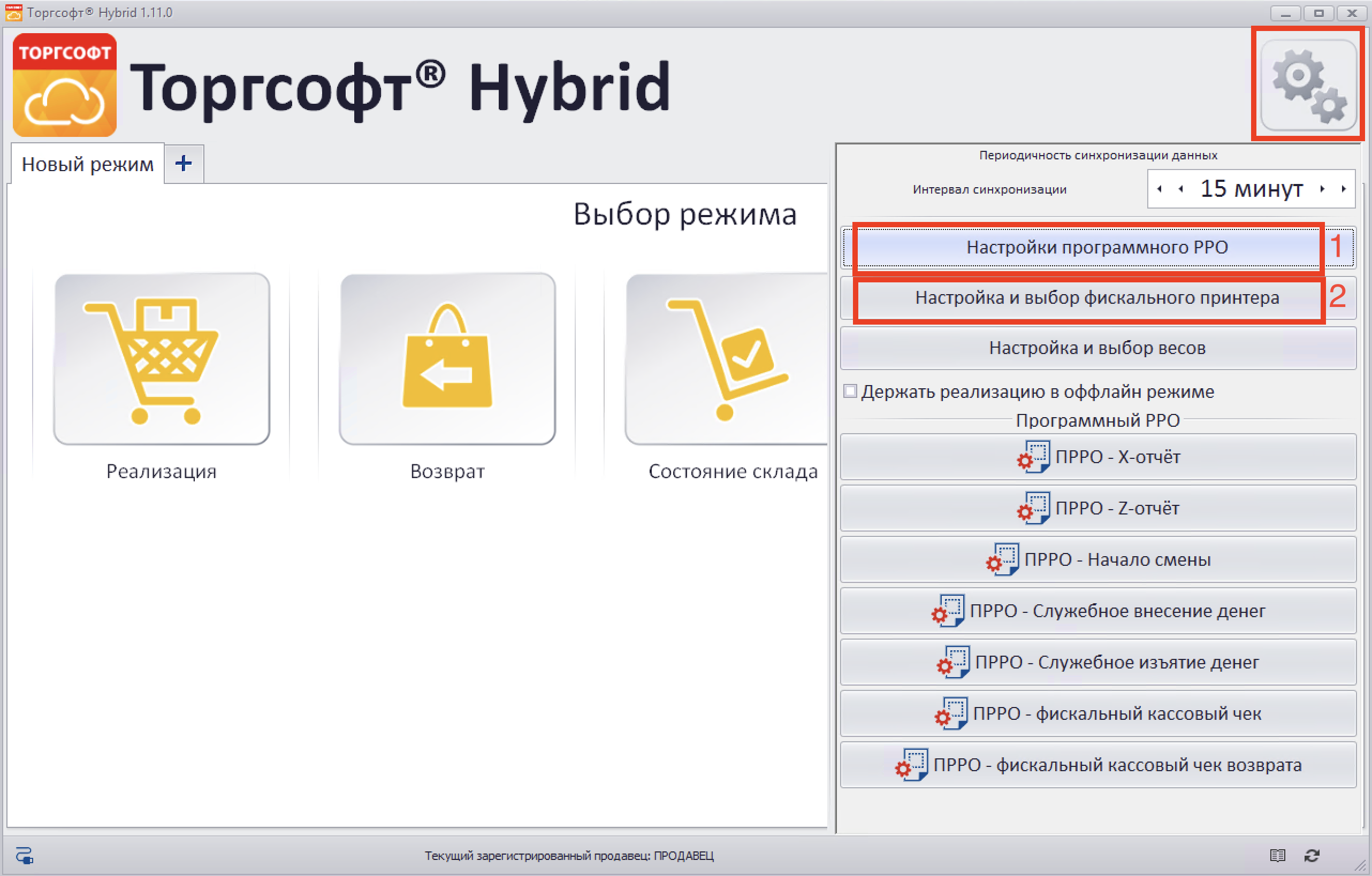This screenshot has width=1372, height=876.
Task: Close the Торгсофт Hybrid window
Action: pos(1352,13)
